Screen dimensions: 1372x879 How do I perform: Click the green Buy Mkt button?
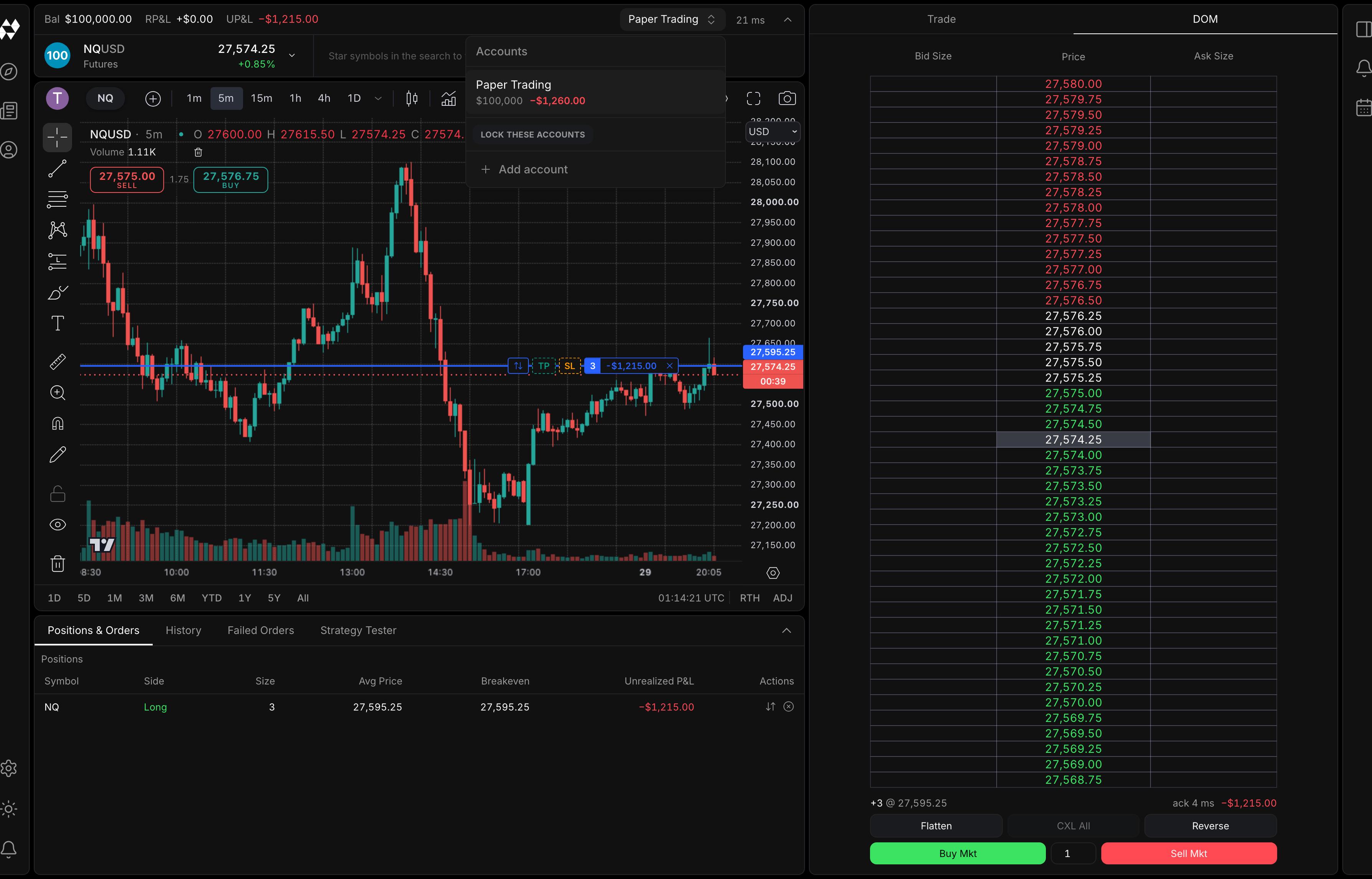pos(958,853)
